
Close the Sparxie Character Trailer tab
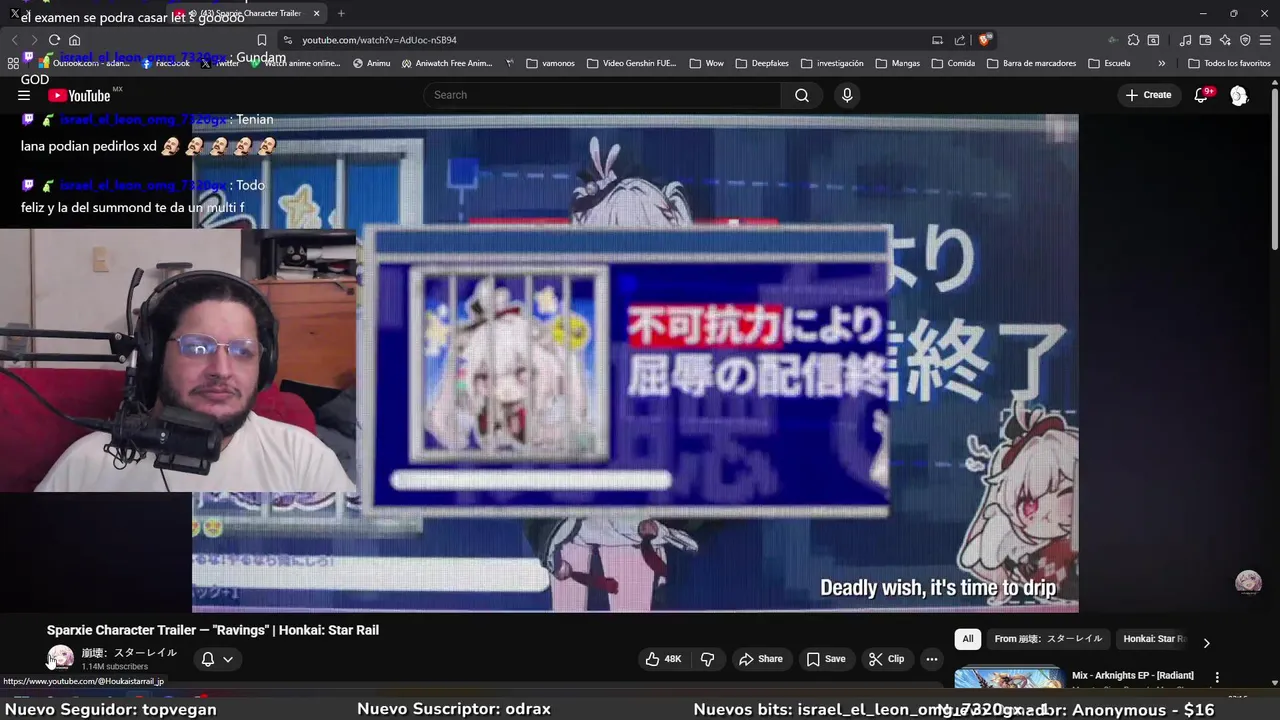(317, 13)
